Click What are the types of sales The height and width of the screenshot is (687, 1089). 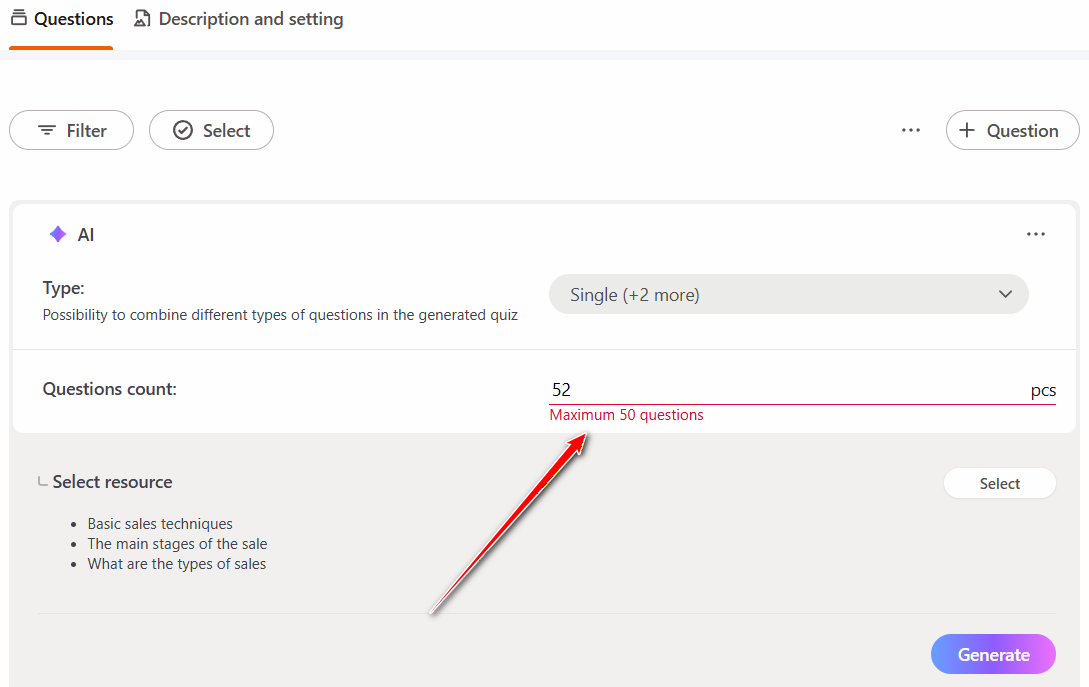(177, 564)
